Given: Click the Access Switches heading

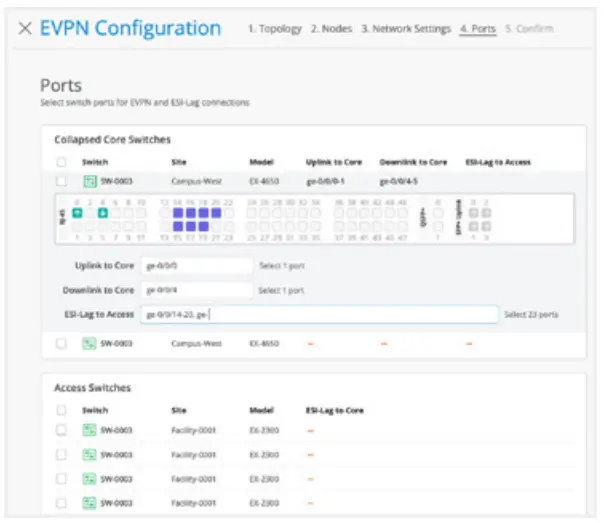Looking at the screenshot, I should click(x=92, y=387).
